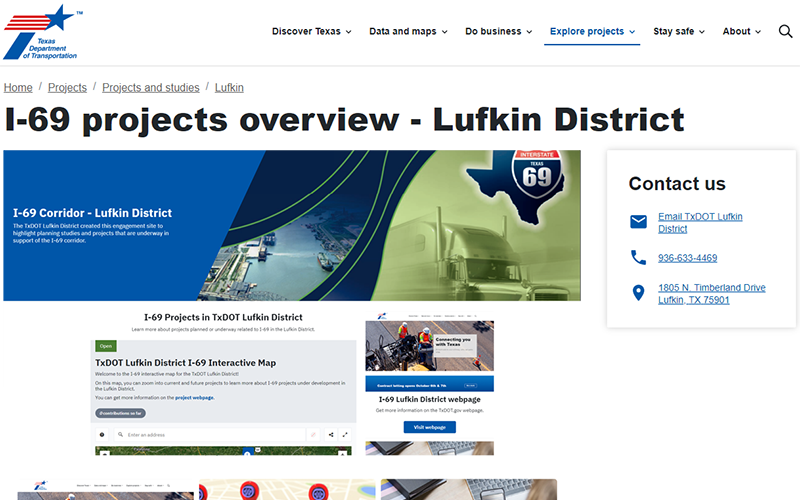Click the map info icon beside address search
This screenshot has height=500, width=800.
coord(102,435)
